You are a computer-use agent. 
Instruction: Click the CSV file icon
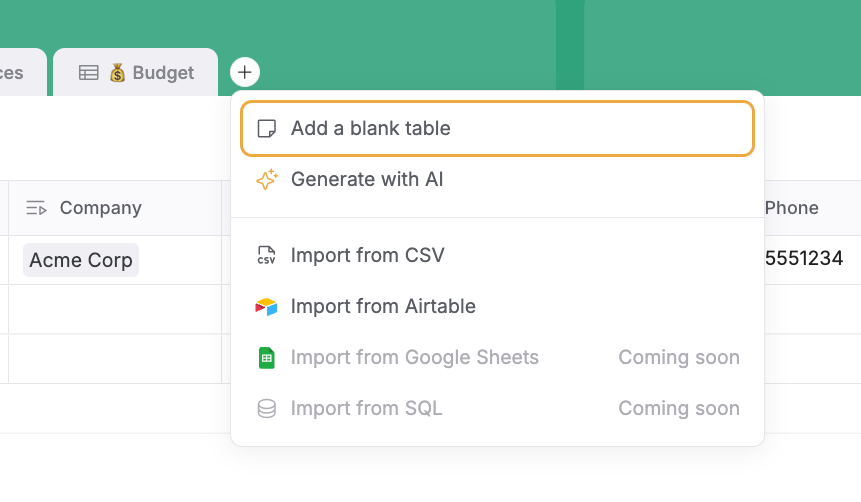(266, 255)
